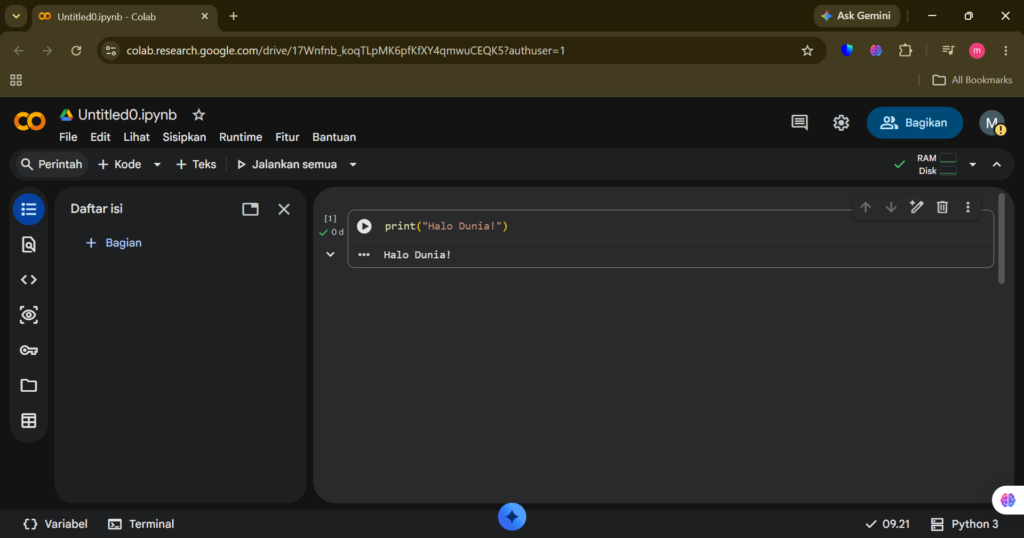Open the Bantuan menu
Screen dimensions: 1024x538
coord(334,137)
